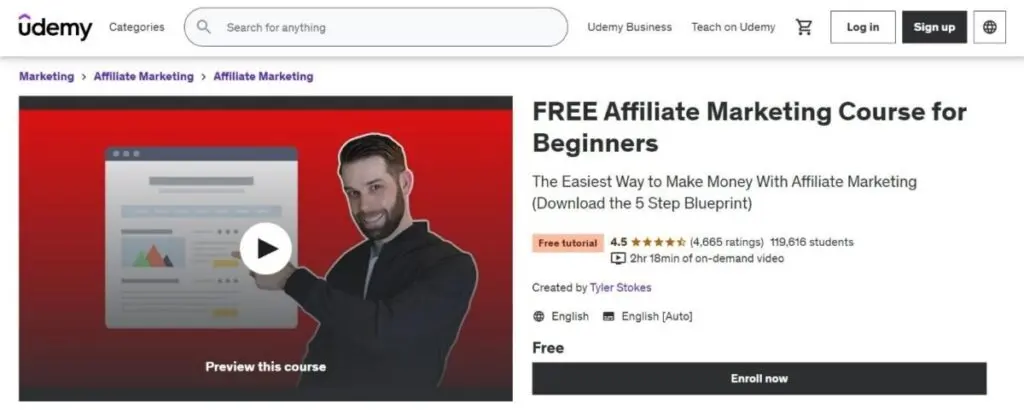The height and width of the screenshot is (410, 1024).
Task: Click the Udemy logo
Action: (x=56, y=27)
